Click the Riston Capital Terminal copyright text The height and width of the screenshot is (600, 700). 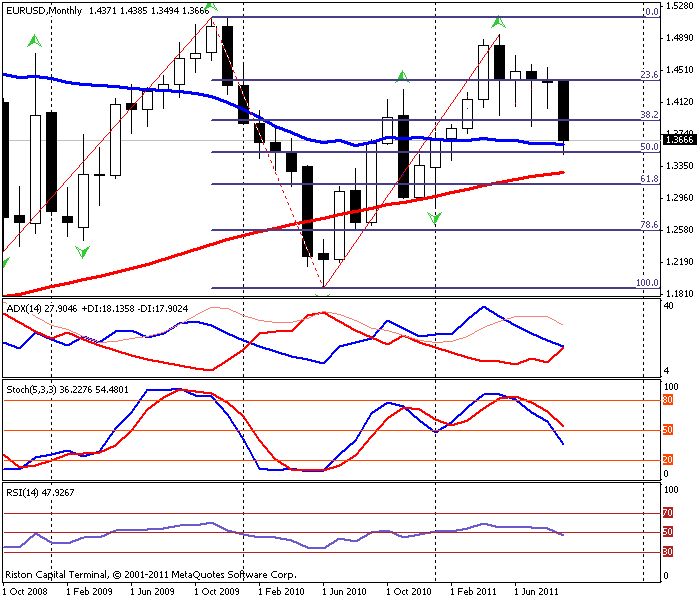pos(151,575)
